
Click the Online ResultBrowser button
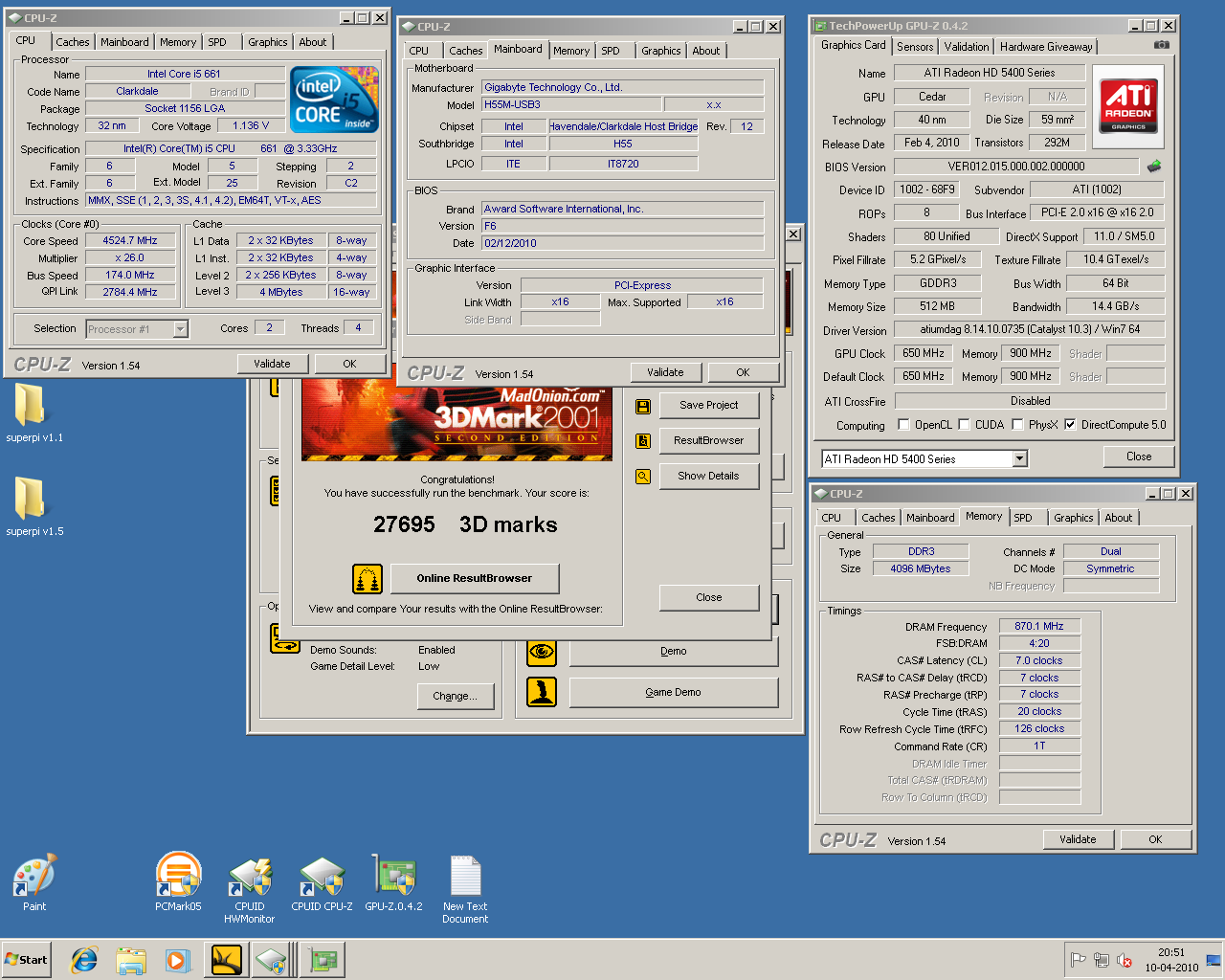click(x=474, y=578)
